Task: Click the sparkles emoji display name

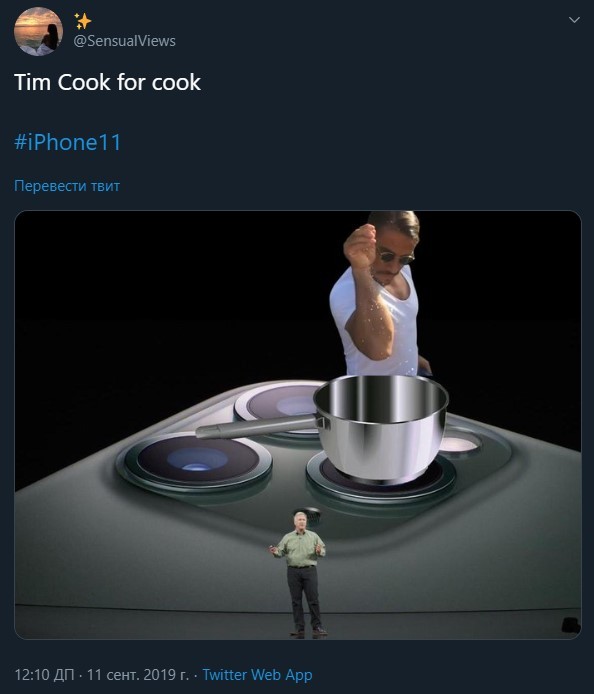Action: click(x=82, y=21)
